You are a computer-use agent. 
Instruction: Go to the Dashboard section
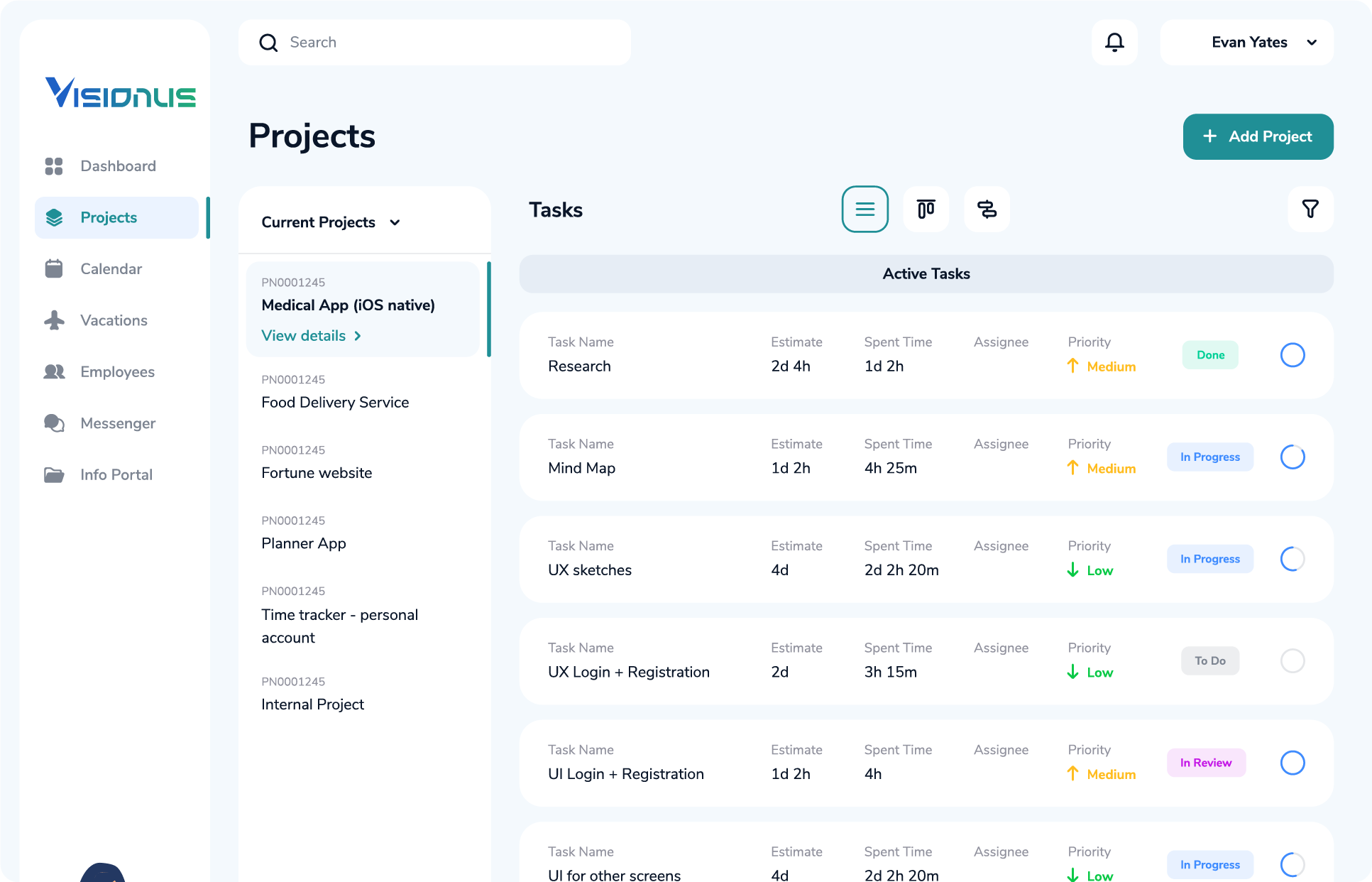tap(118, 165)
